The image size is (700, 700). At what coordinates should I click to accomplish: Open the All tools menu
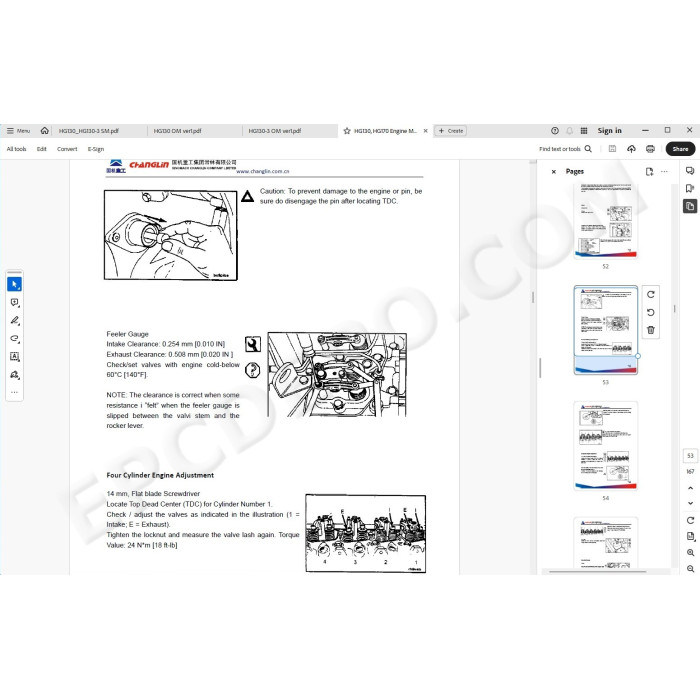[x=17, y=149]
